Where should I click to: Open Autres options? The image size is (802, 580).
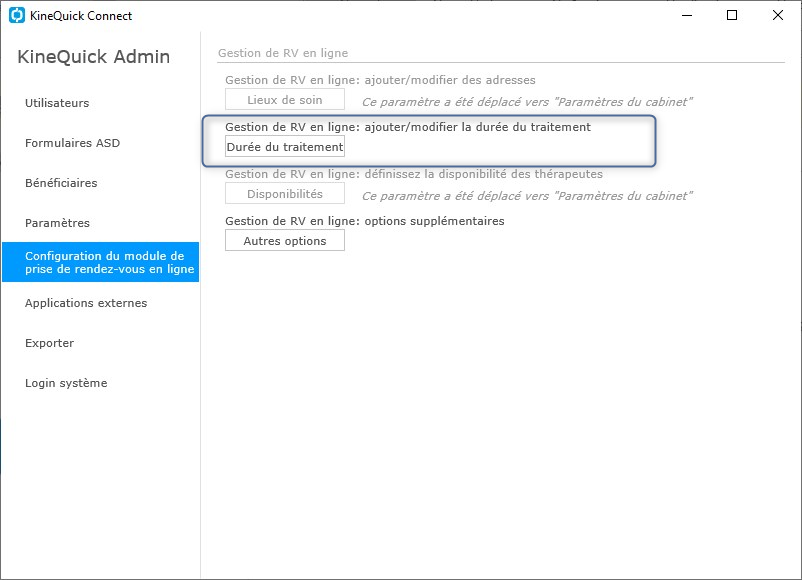point(285,241)
